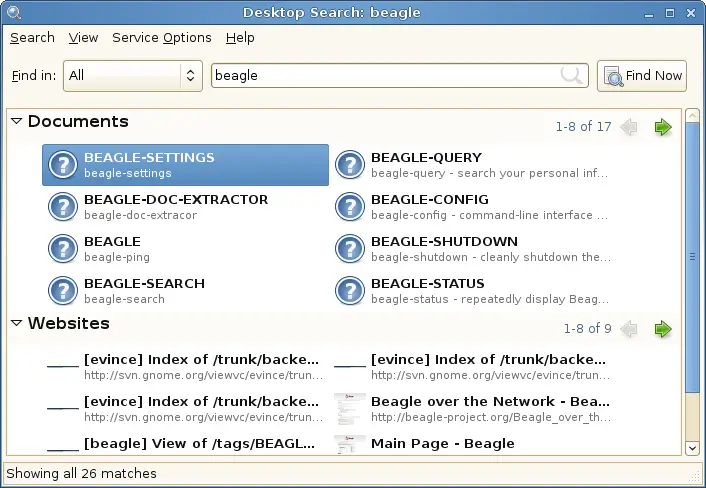Click the magnifier icon inside search field
The width and height of the screenshot is (706, 488).
572,75
